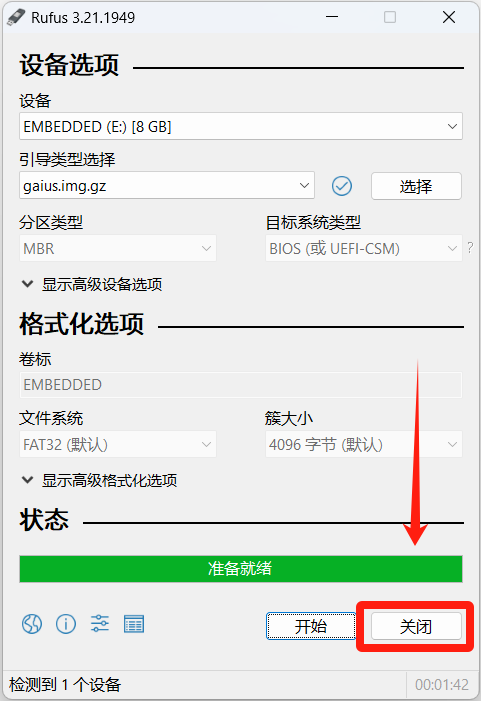
Task: Open the 4096 字节 cluster size dropdown
Action: pos(363,444)
